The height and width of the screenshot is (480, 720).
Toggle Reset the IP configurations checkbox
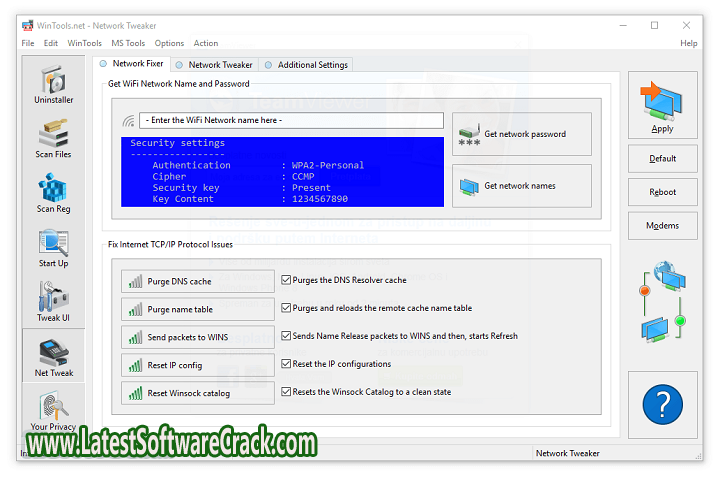click(286, 364)
